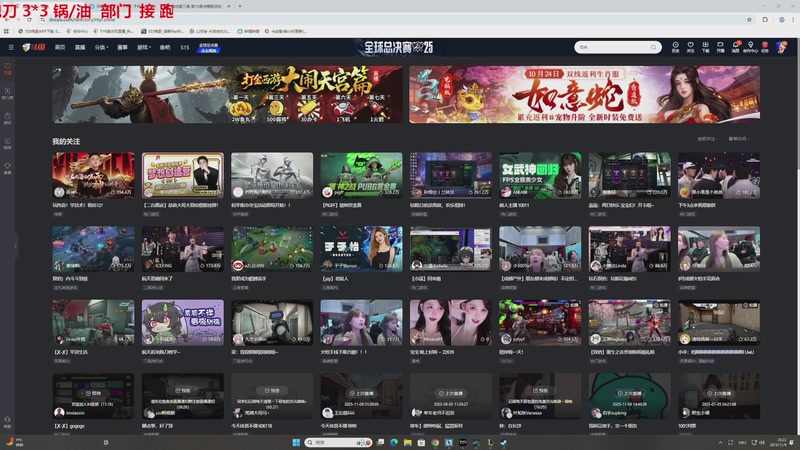Show hidden tray icons with the chevron
Screen dimensions: 800x450
[x=720, y=442]
